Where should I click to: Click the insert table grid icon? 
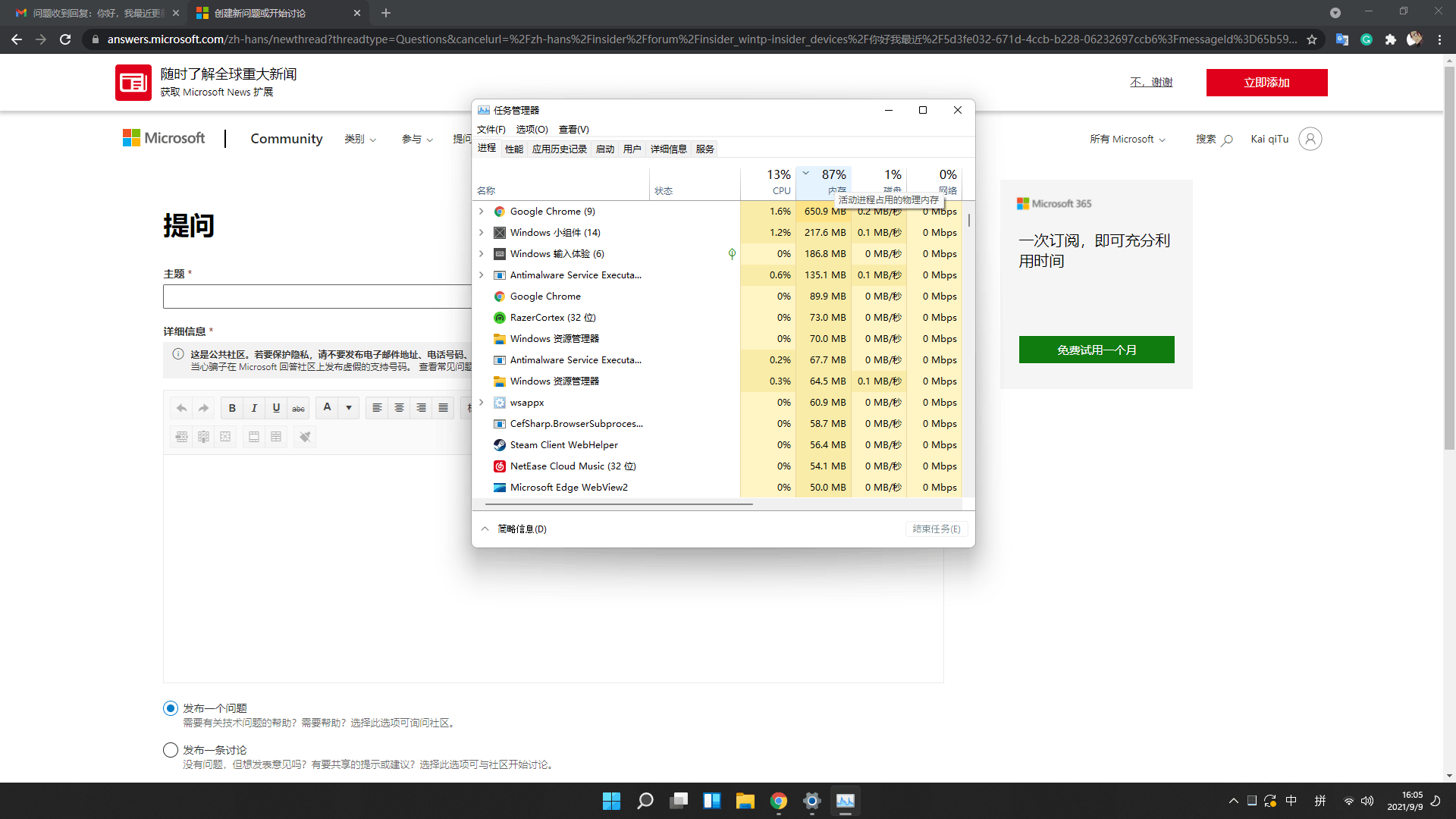[276, 437]
